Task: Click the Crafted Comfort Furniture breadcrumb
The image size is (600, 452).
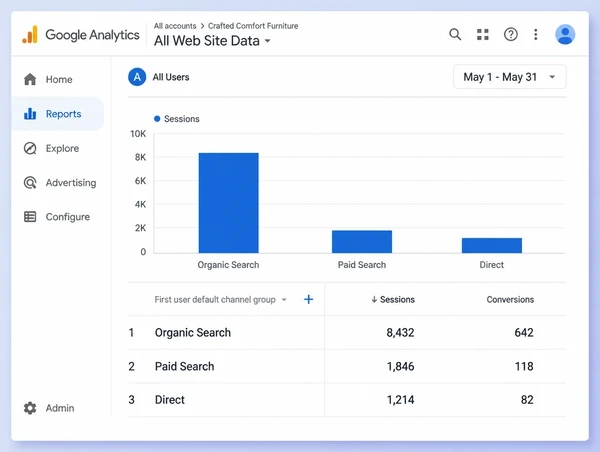Action: (253, 26)
